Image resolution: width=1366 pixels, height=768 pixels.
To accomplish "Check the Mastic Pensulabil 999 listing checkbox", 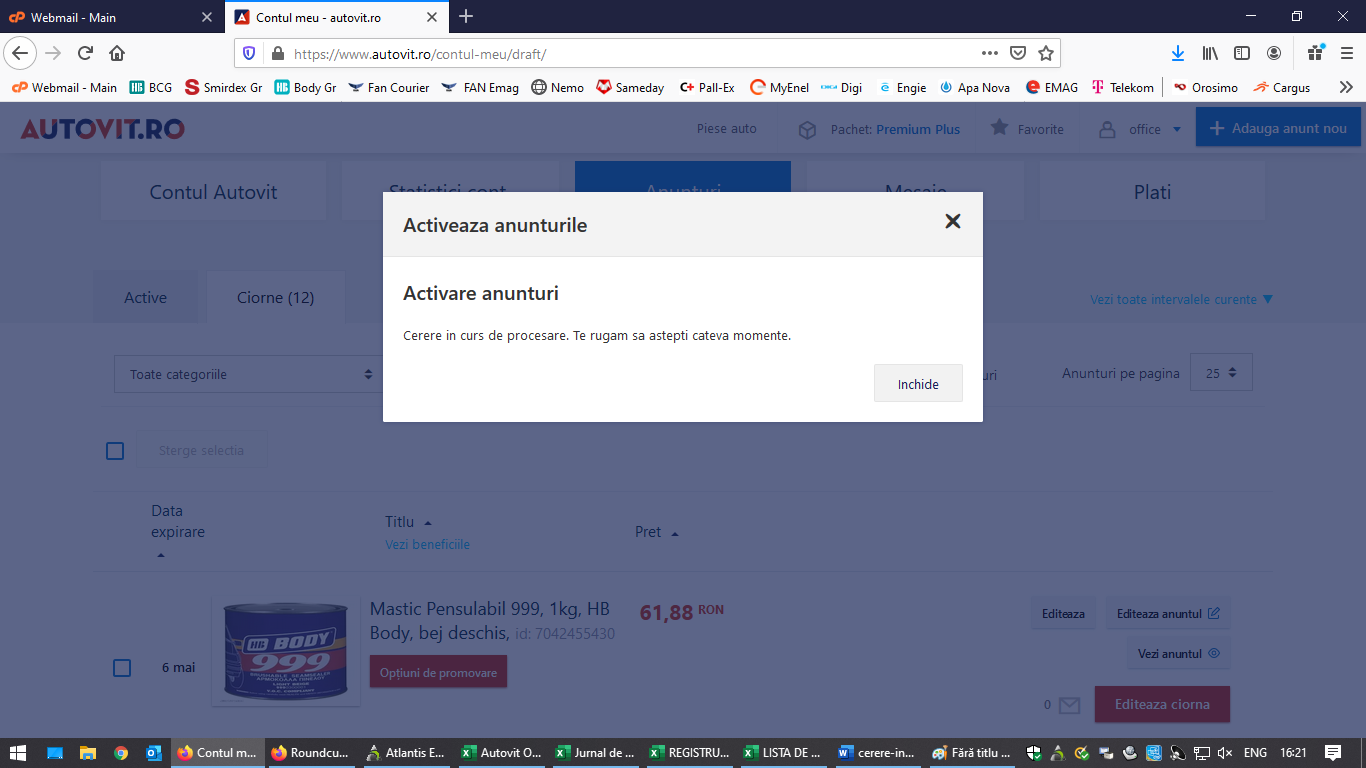I will coord(122,668).
